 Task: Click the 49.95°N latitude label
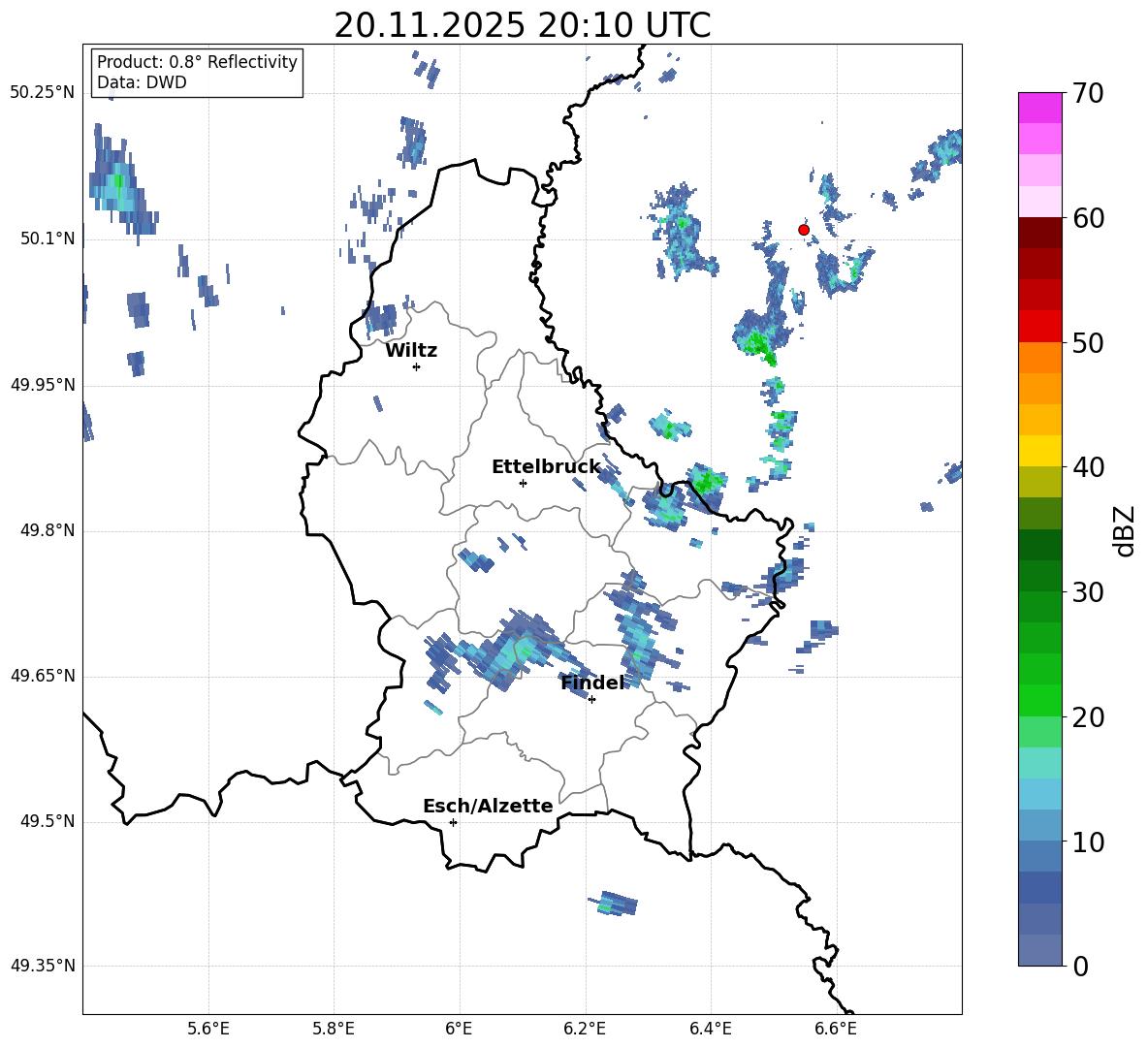pos(42,384)
